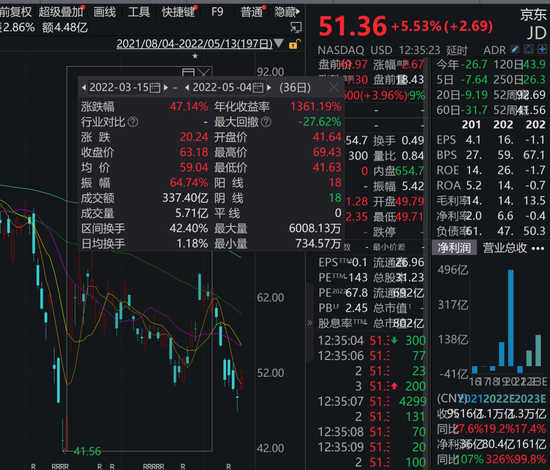Open 工具 menu
The width and height of the screenshot is (550, 470).
click(139, 12)
